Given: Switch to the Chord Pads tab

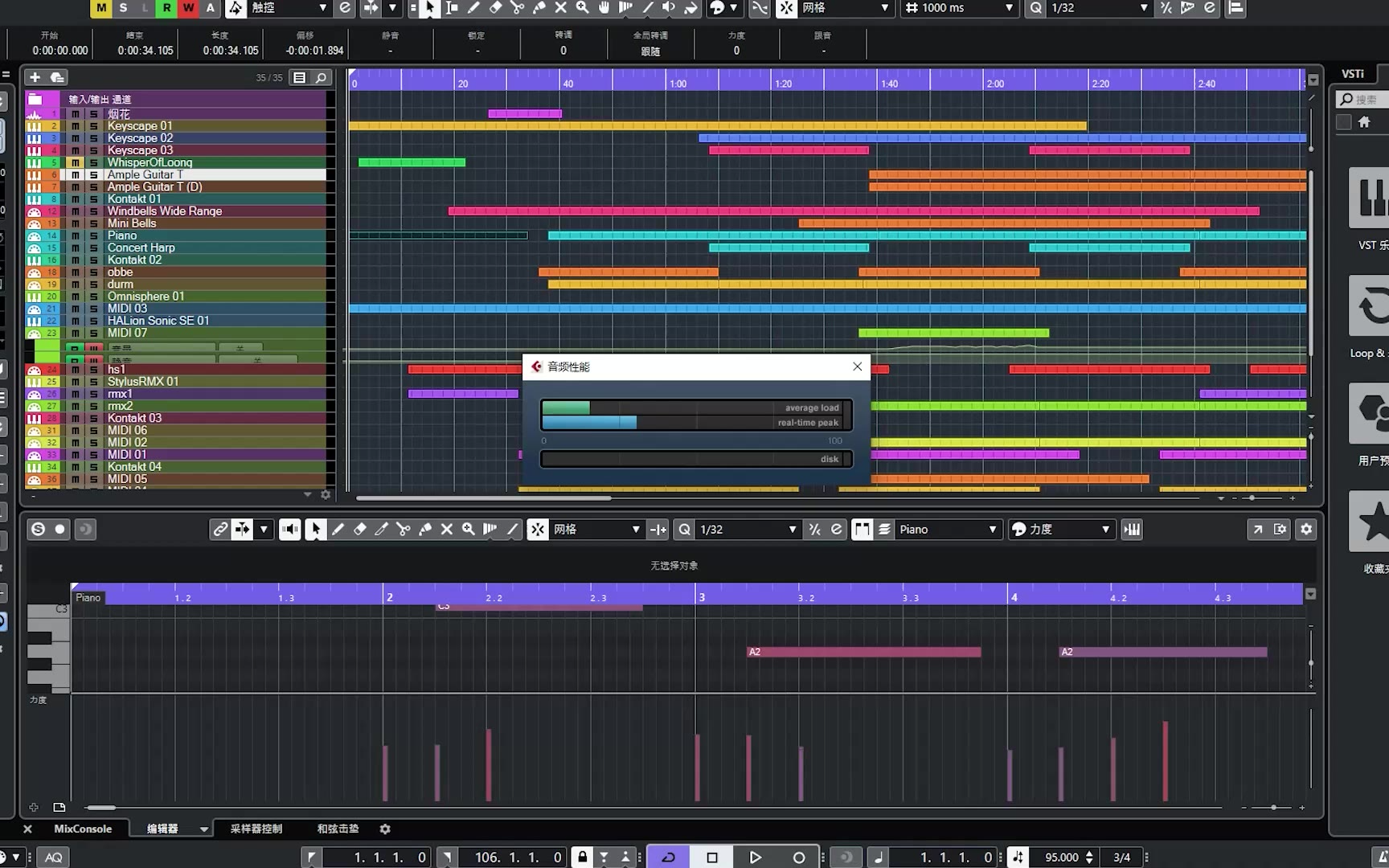Looking at the screenshot, I should 338,829.
